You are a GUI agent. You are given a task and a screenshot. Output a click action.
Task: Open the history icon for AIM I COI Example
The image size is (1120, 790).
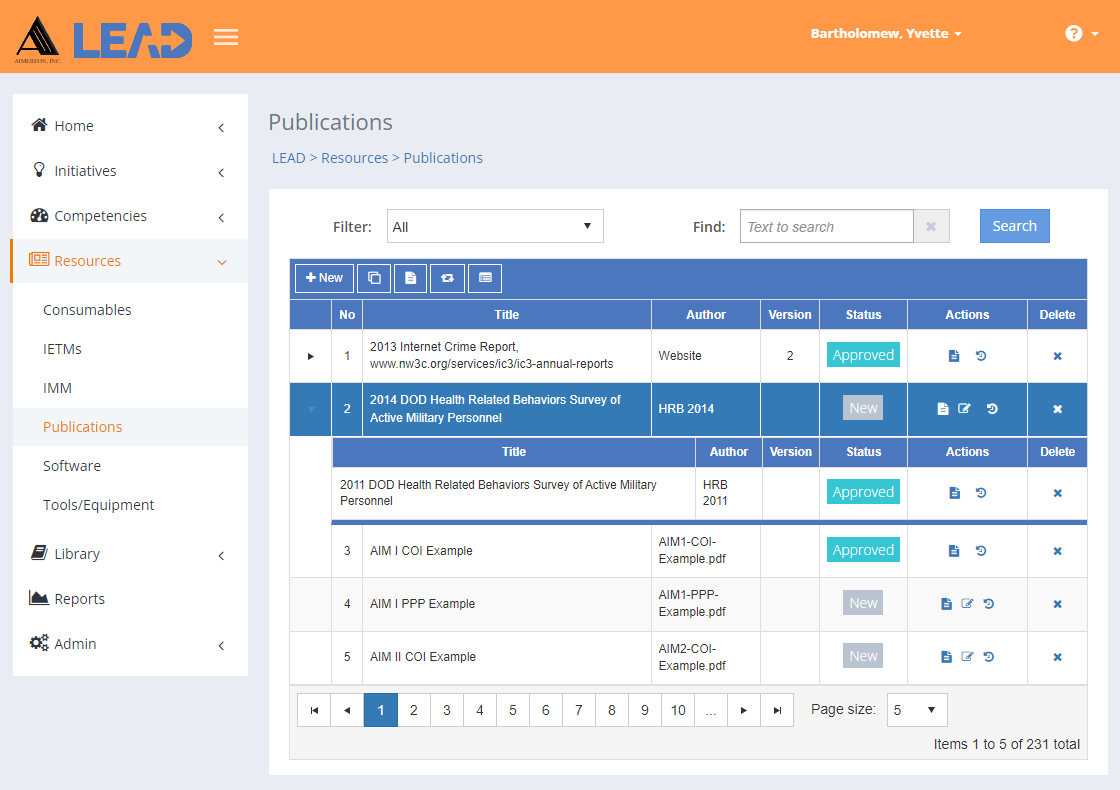(981, 551)
